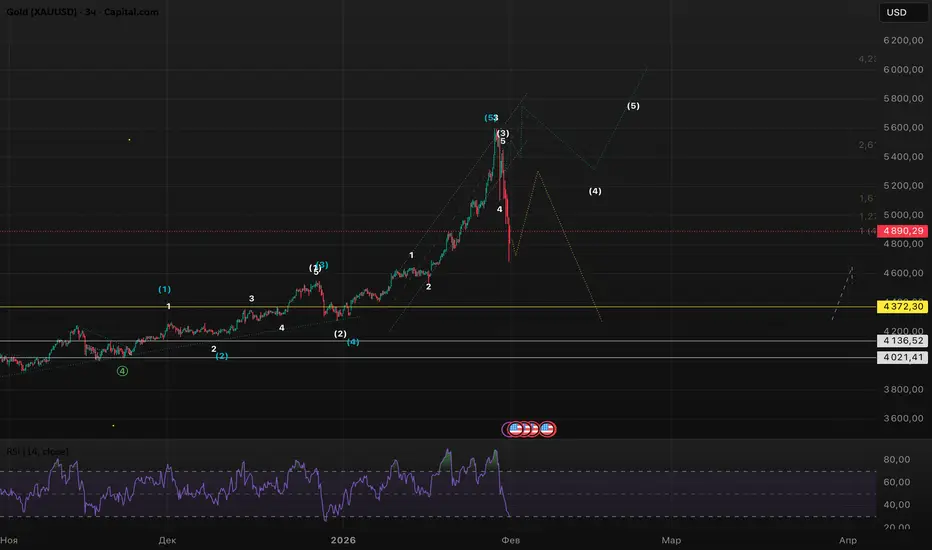This screenshot has width=932, height=550.
Task: Click the 4 136,52 price line label
Action: (x=902, y=341)
